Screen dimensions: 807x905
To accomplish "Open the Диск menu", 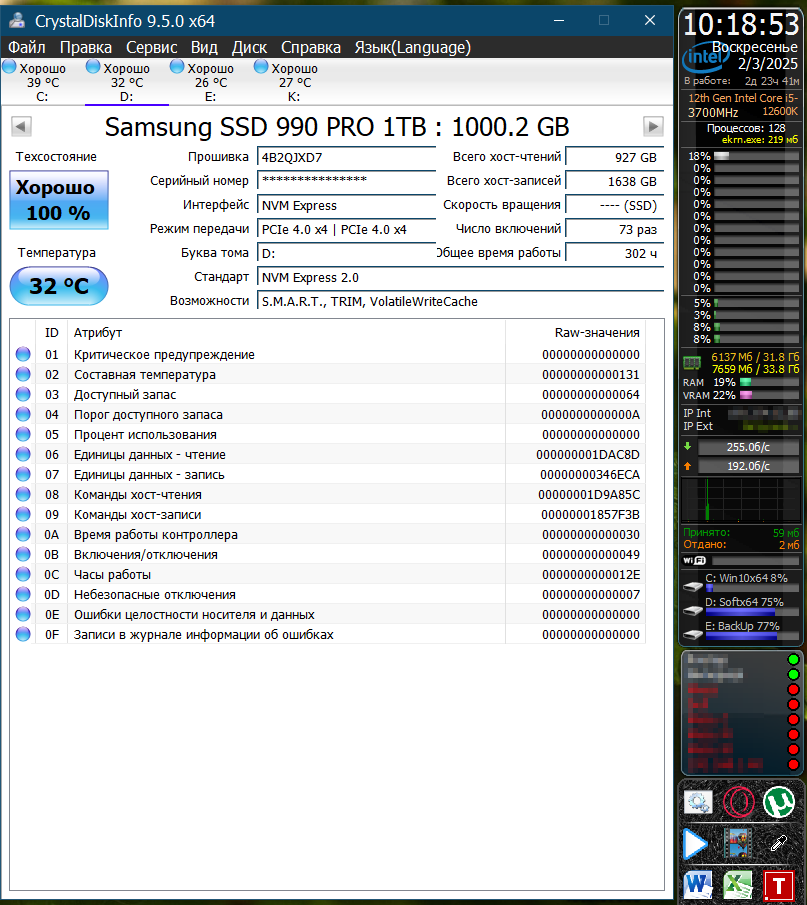I will point(249,47).
